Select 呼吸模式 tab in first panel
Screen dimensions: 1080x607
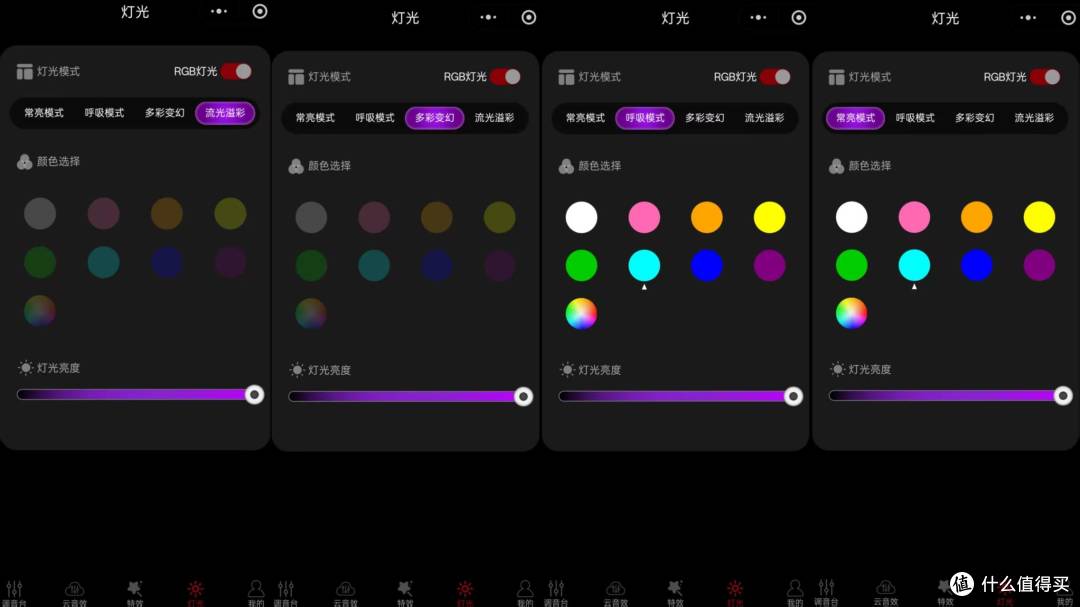pos(105,113)
